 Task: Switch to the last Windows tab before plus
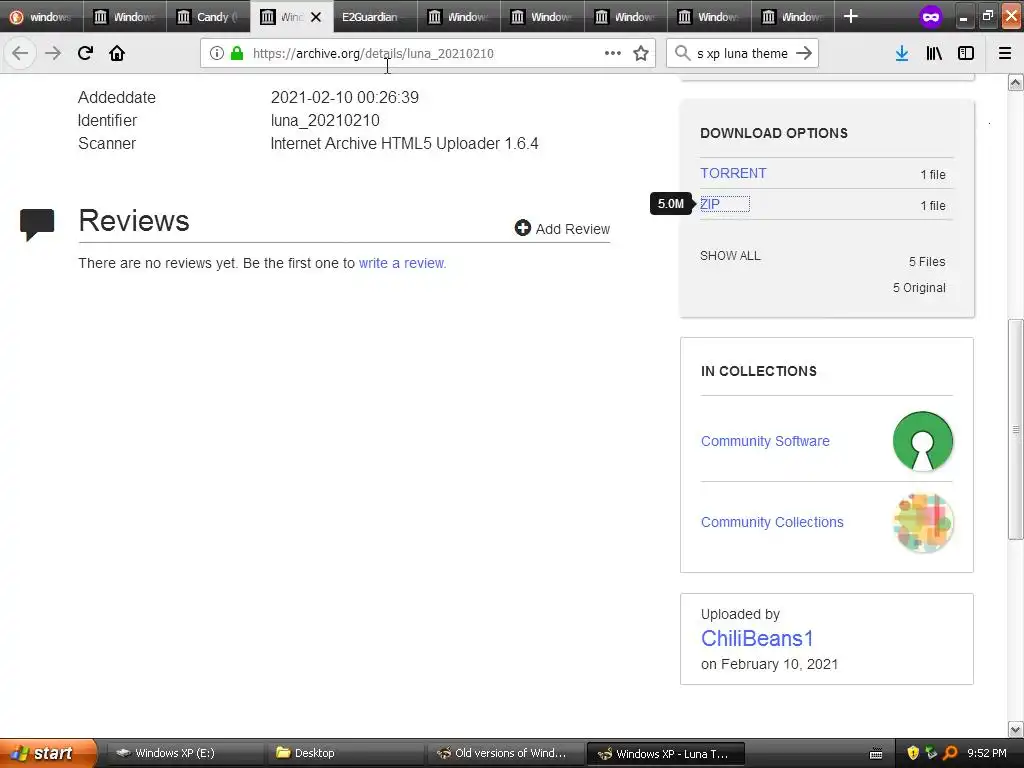[x=792, y=17]
